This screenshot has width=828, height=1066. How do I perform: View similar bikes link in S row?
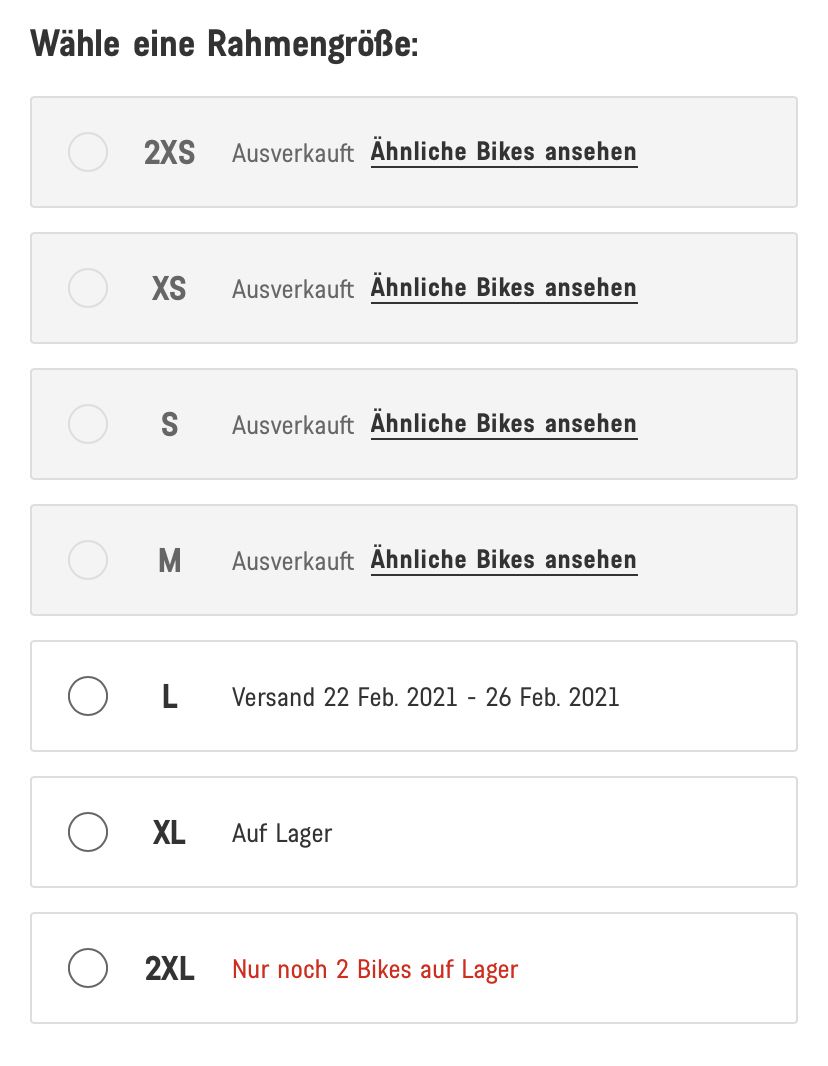(x=503, y=424)
